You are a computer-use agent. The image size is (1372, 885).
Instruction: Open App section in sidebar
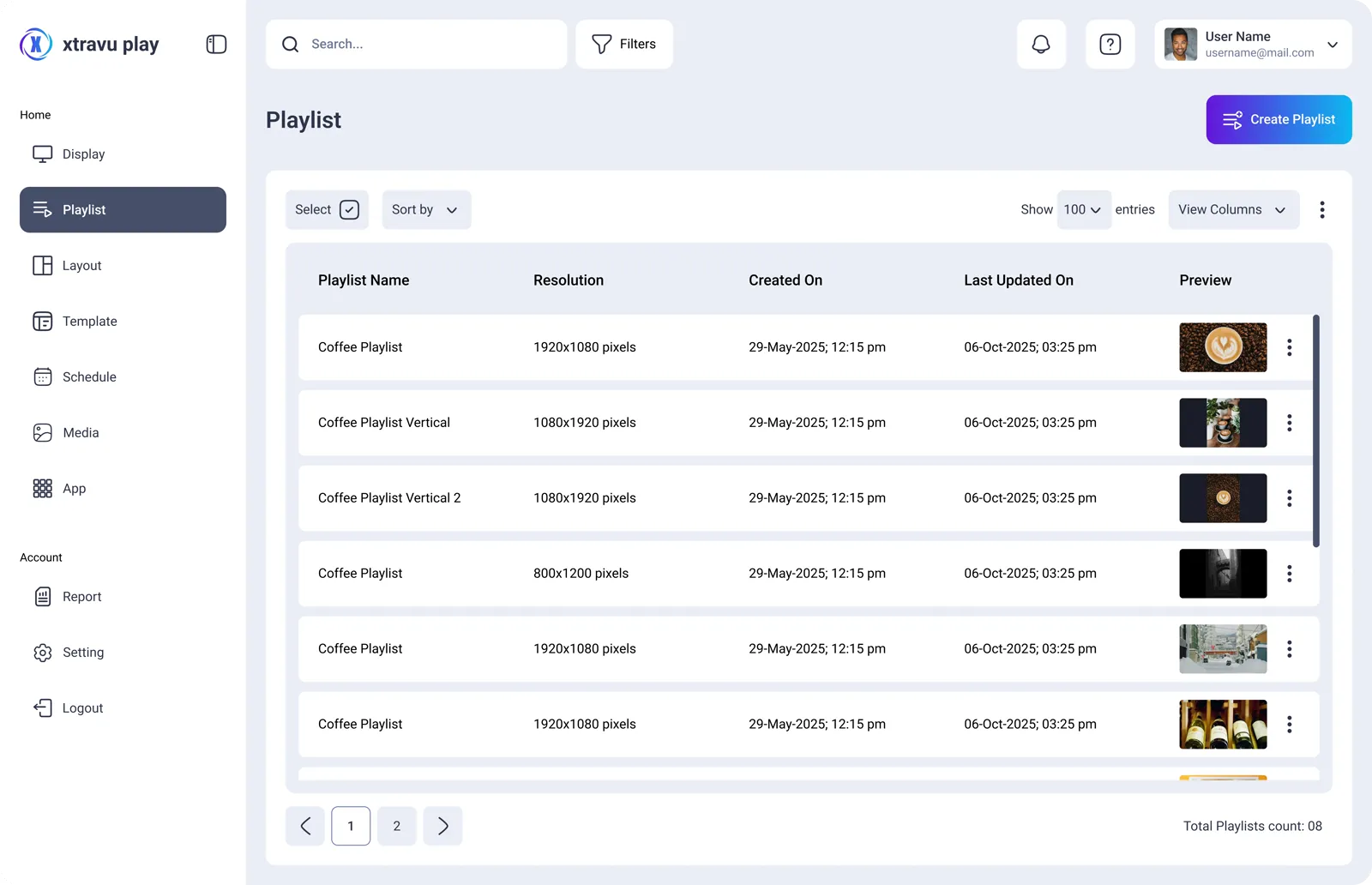click(x=123, y=489)
